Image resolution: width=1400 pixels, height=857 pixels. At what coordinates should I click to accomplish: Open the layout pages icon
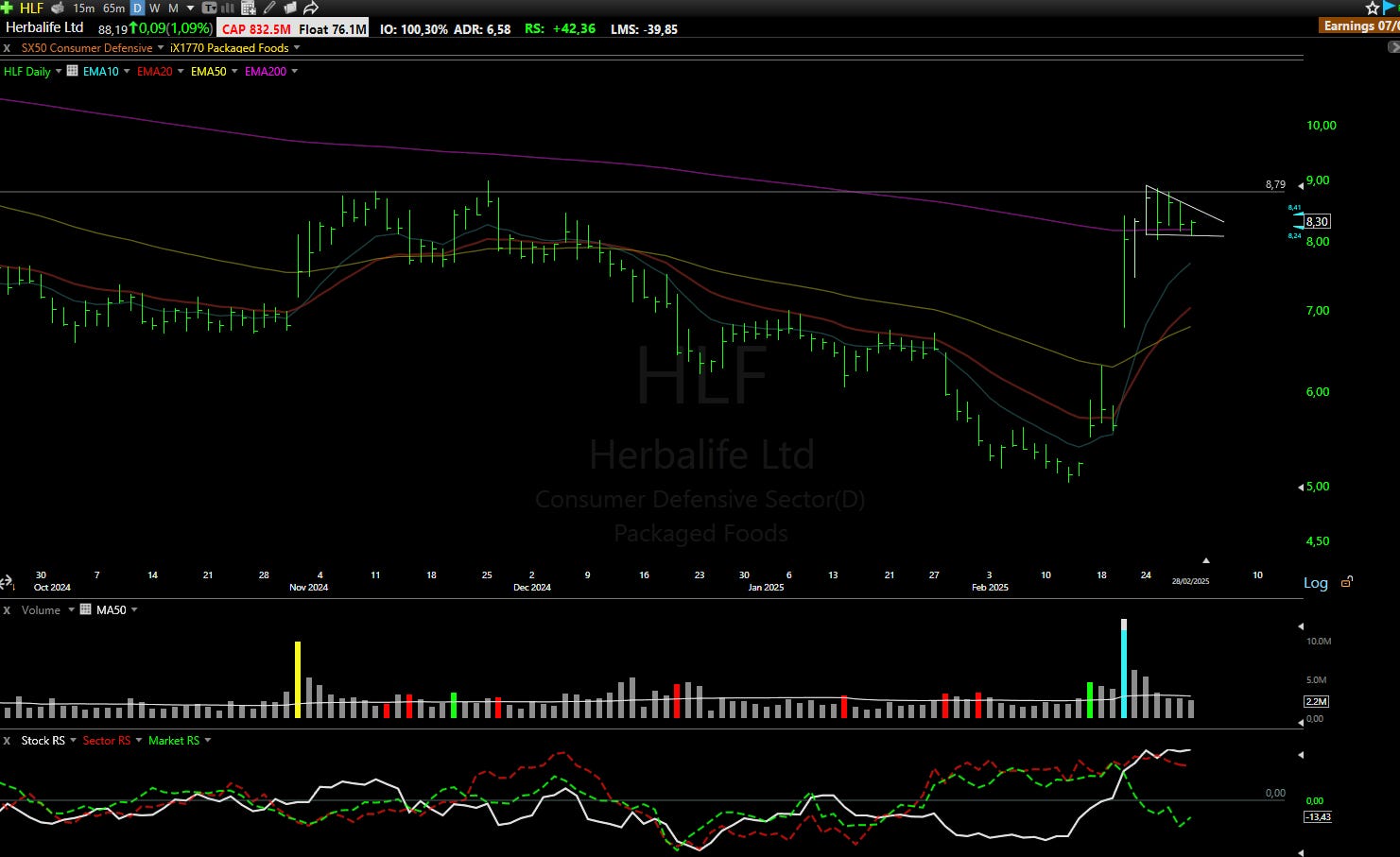[x=290, y=8]
